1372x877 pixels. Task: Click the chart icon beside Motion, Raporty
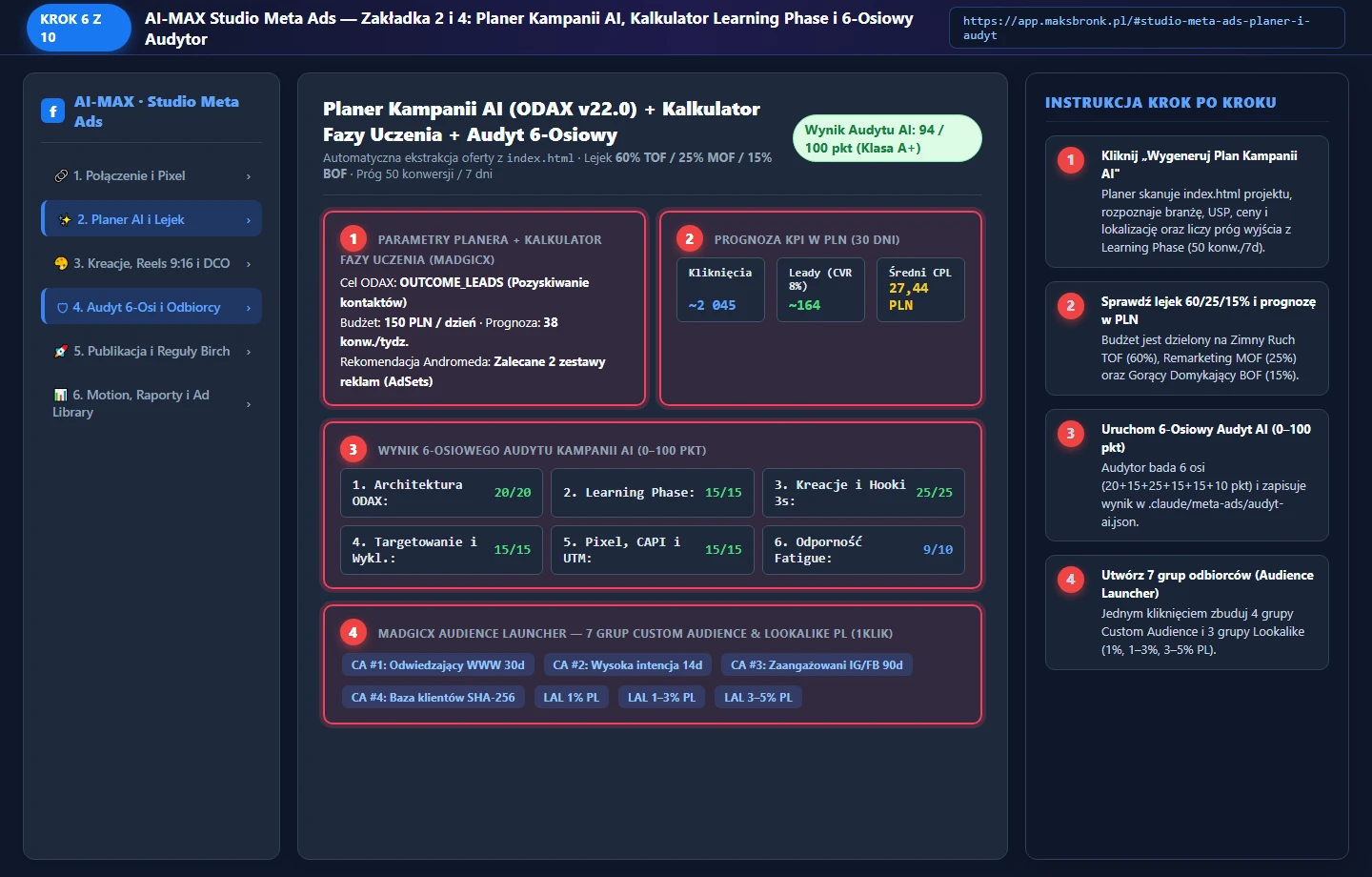point(61,395)
